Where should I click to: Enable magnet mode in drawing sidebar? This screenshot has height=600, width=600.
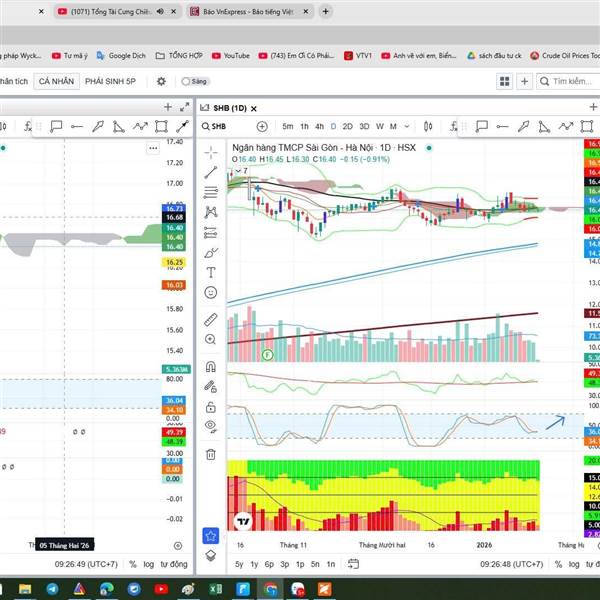(x=210, y=367)
